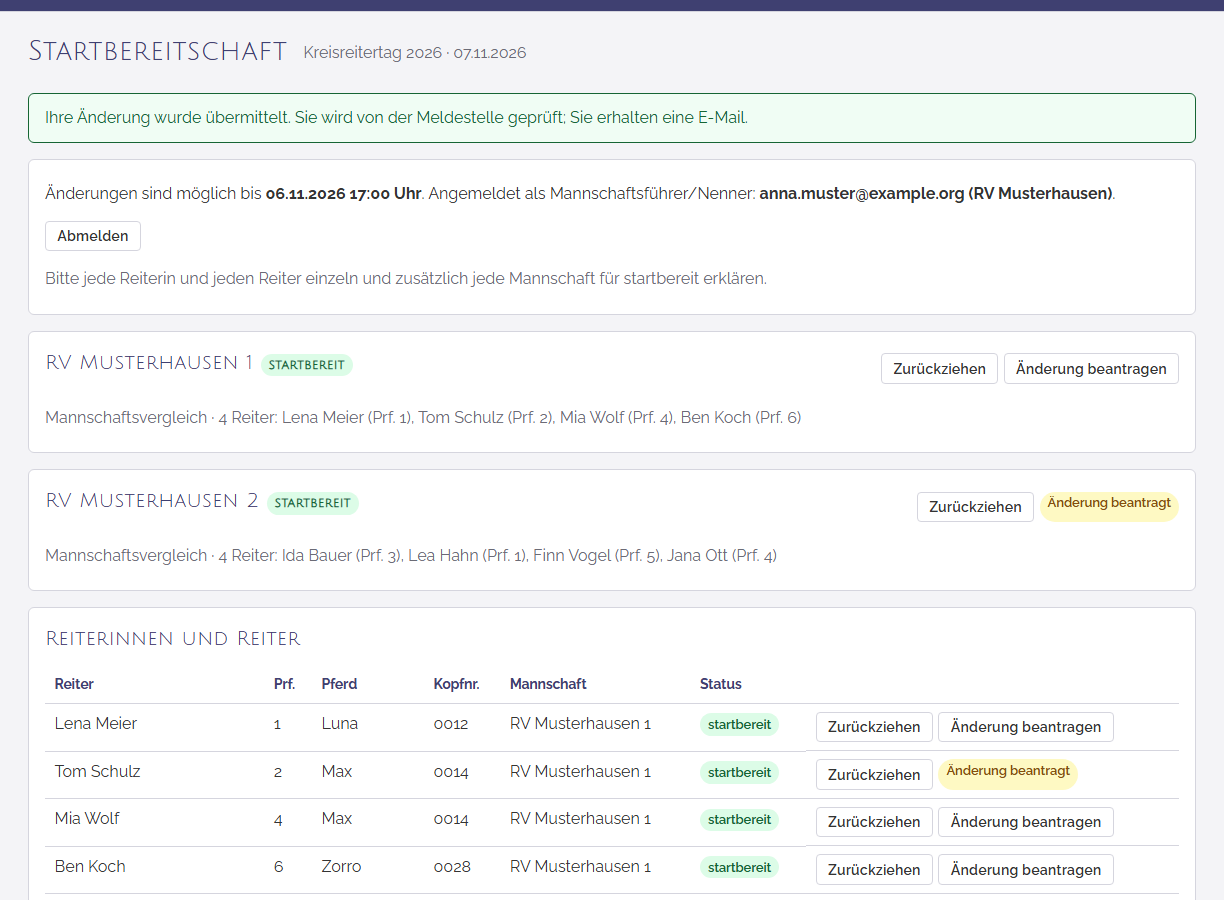The image size is (1224, 900).
Task: Click head number 0028
Action: (452, 867)
